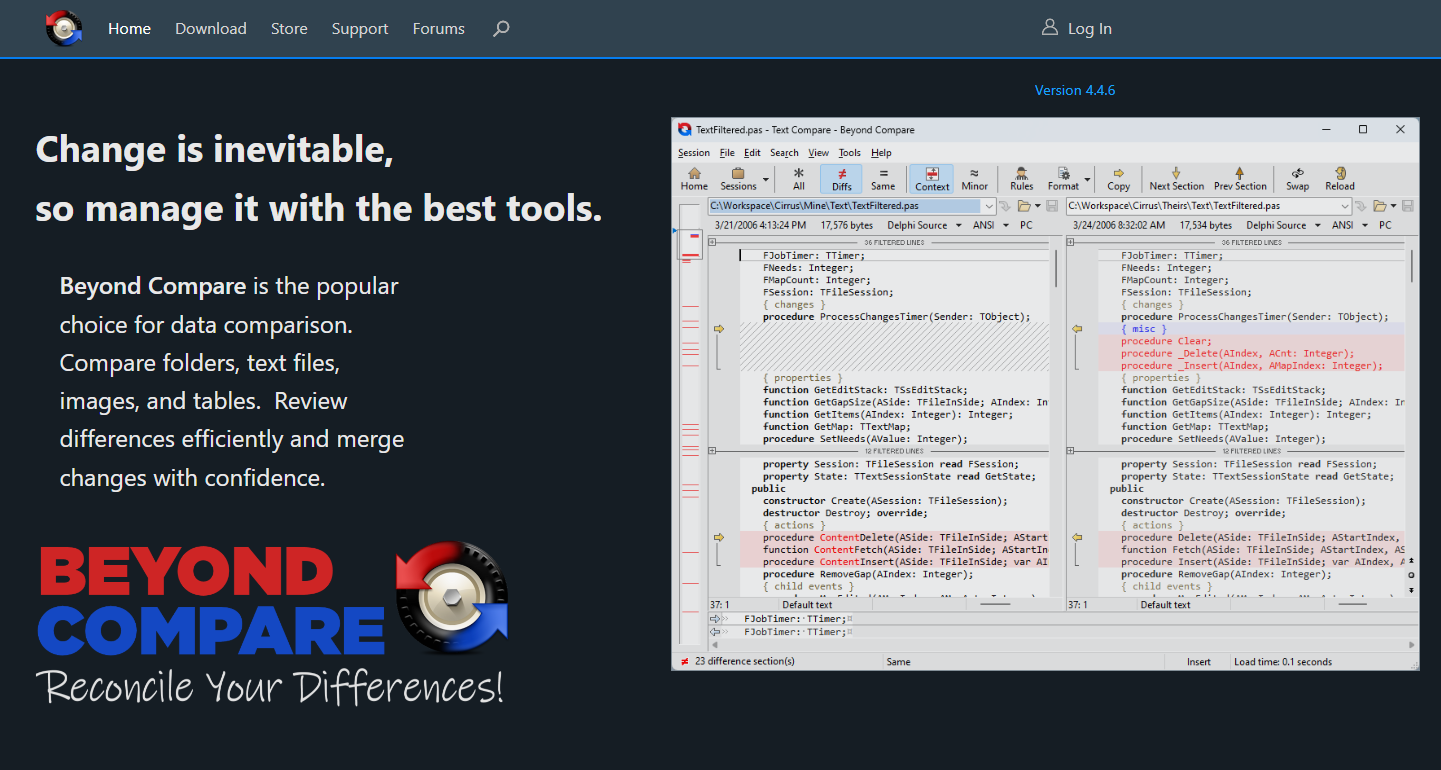
Task: Open left pane Delphi Source format dropdown
Action: coord(959,226)
